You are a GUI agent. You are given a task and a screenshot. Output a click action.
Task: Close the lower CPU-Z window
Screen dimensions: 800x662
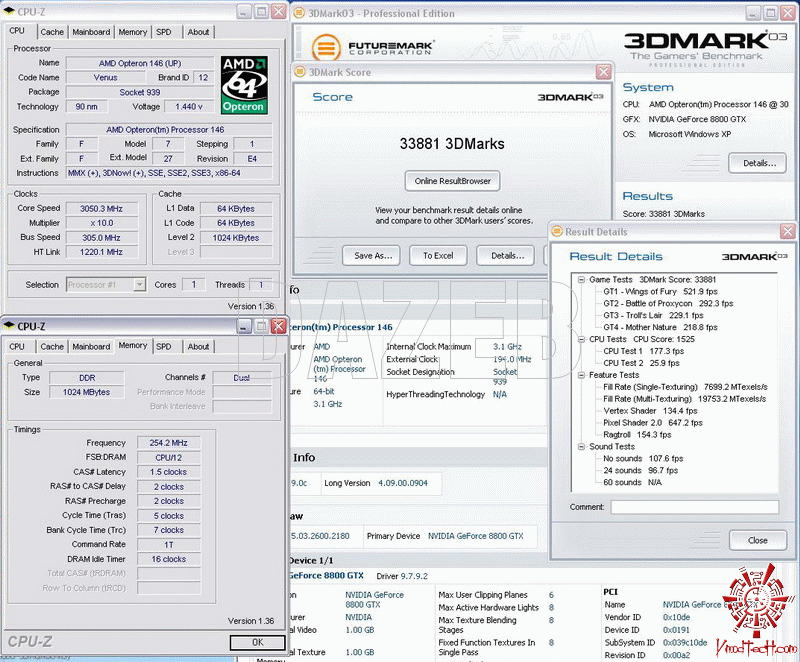coord(278,326)
